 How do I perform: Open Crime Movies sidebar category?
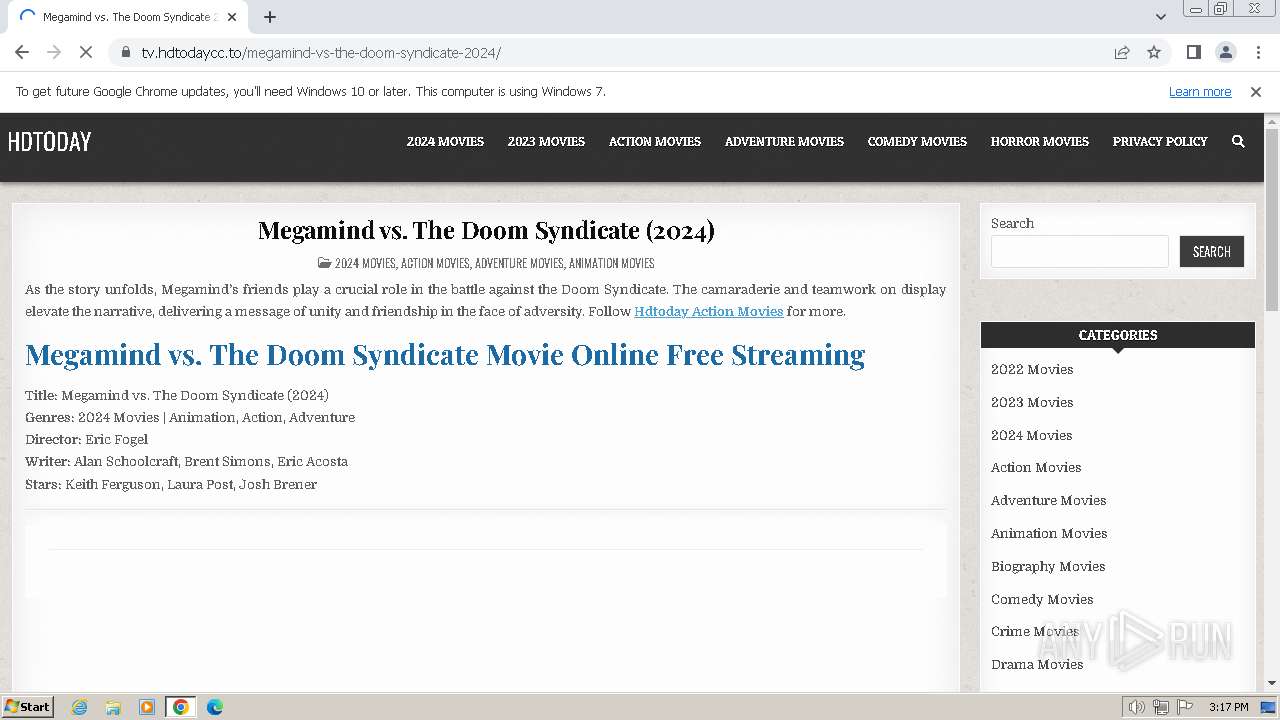pos(1035,632)
